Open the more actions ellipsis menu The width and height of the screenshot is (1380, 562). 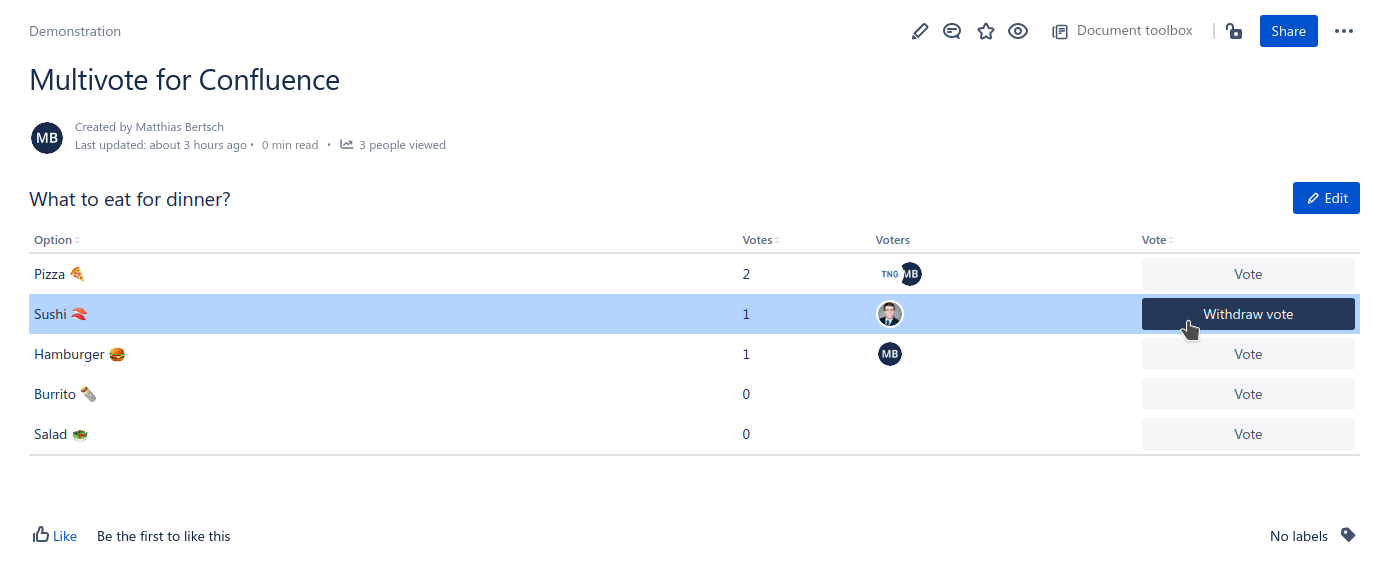tap(1343, 32)
